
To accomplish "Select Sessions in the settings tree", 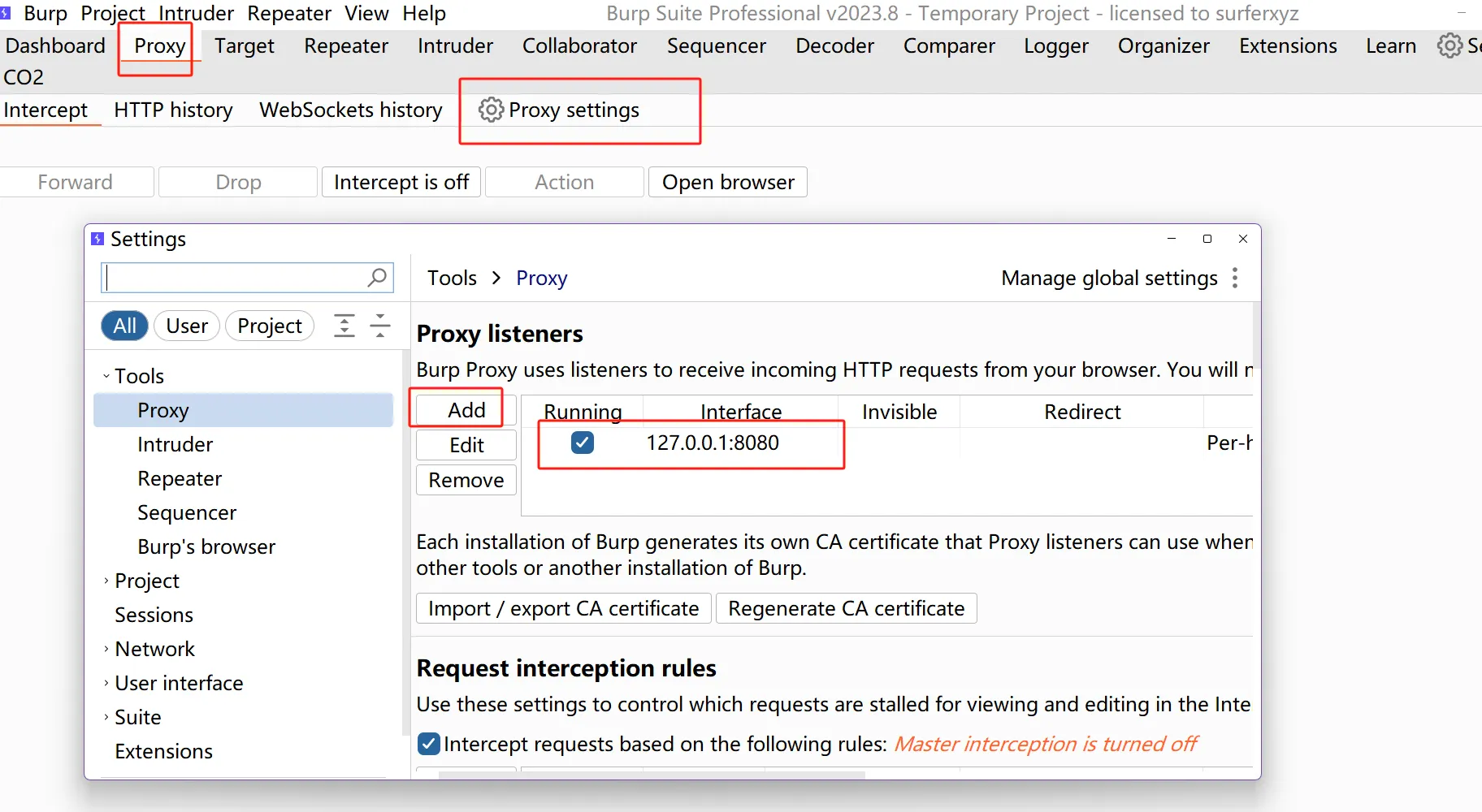I will [x=154, y=615].
